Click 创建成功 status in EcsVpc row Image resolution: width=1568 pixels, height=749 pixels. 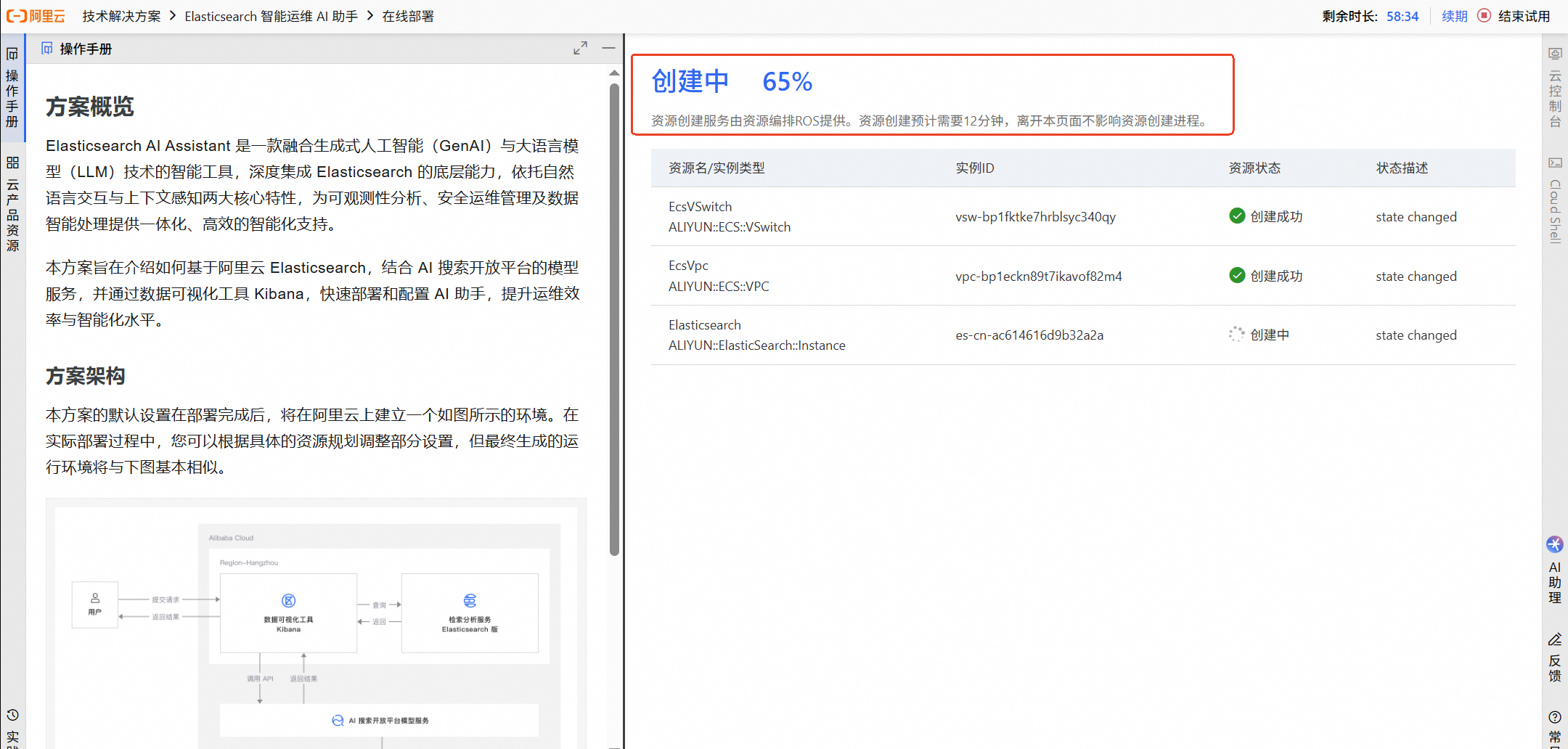[1276, 276]
